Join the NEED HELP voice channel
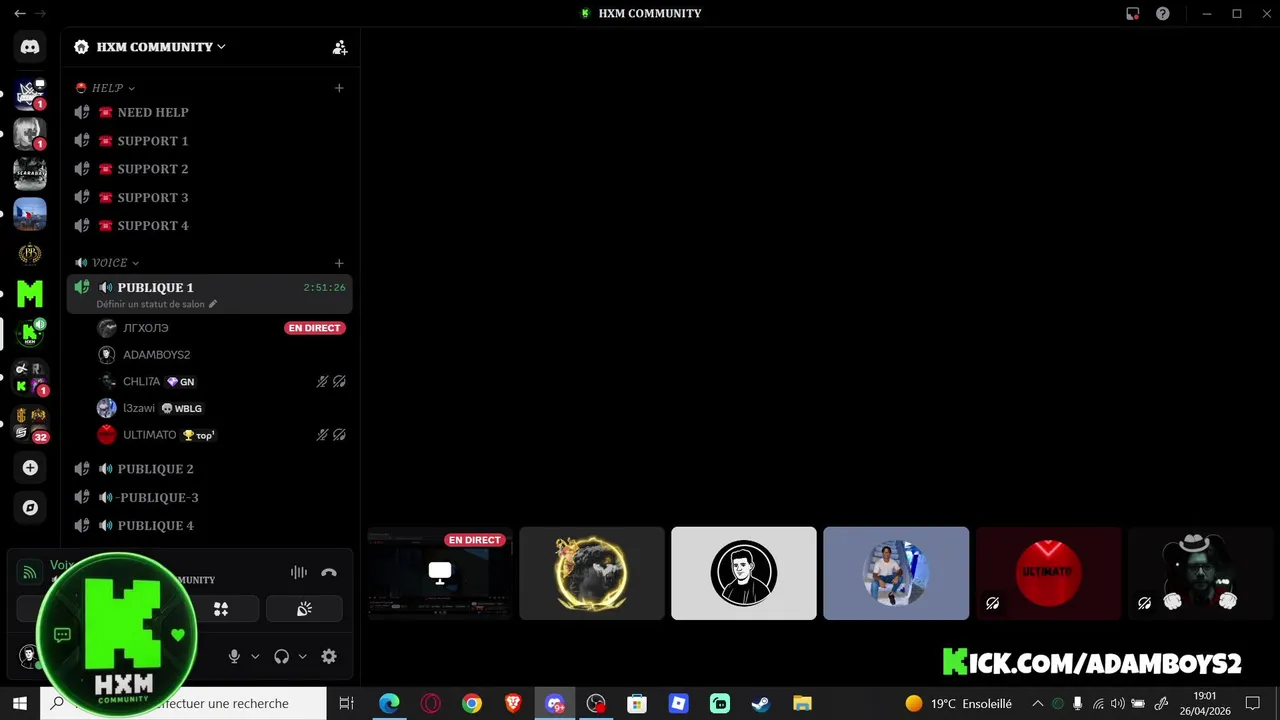Image resolution: width=1280 pixels, height=720 pixels. (210, 113)
